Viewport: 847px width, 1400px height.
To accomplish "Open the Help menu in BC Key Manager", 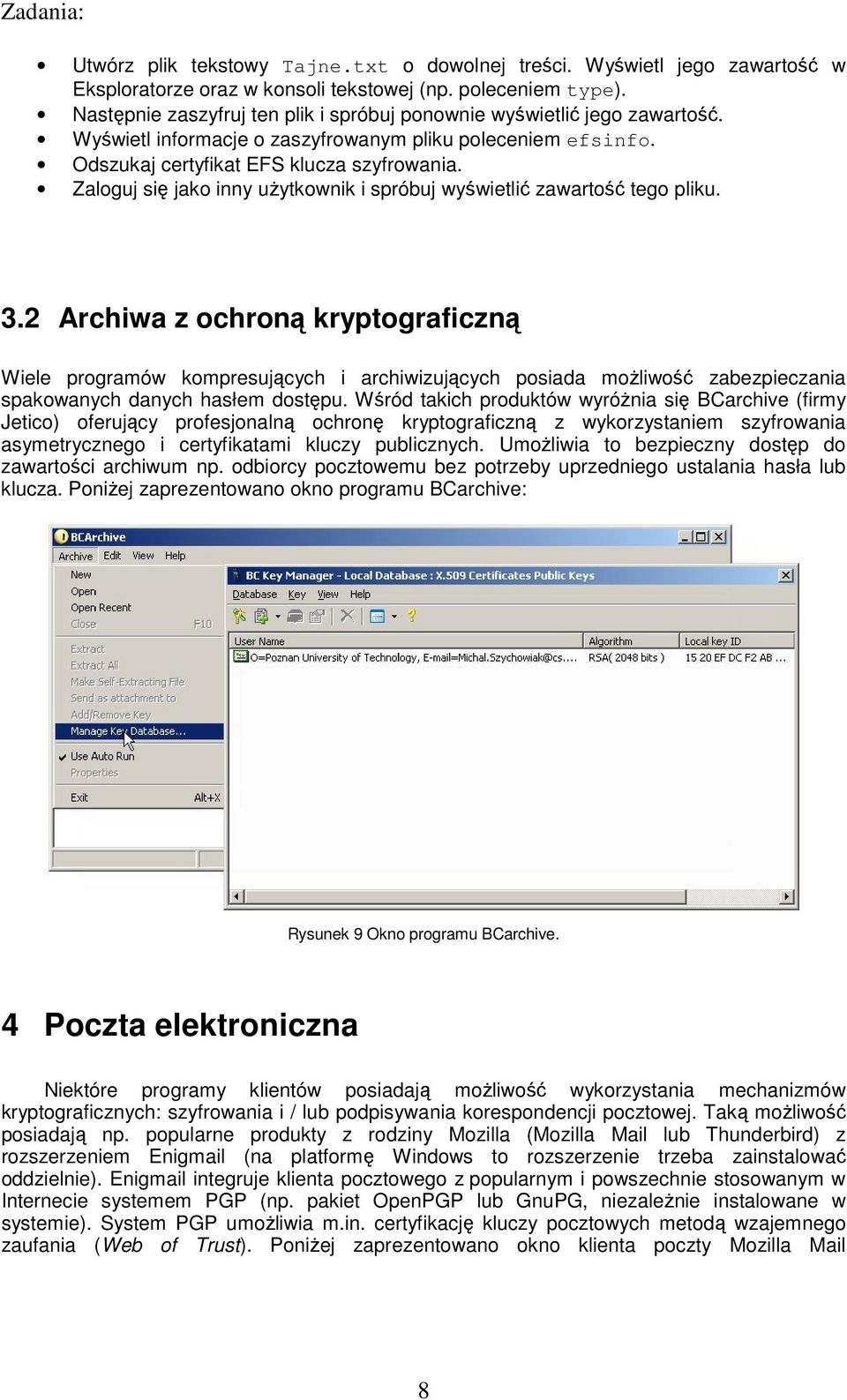I will coord(360,594).
